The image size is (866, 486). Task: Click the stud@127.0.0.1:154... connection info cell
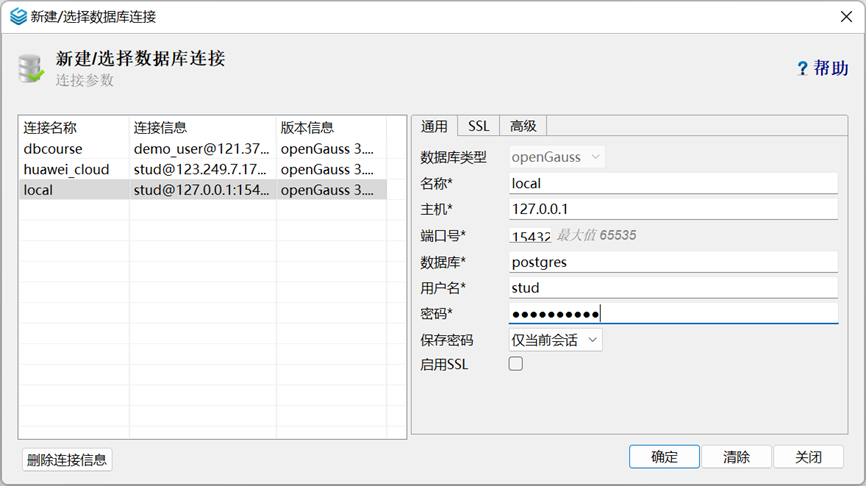click(x=203, y=190)
